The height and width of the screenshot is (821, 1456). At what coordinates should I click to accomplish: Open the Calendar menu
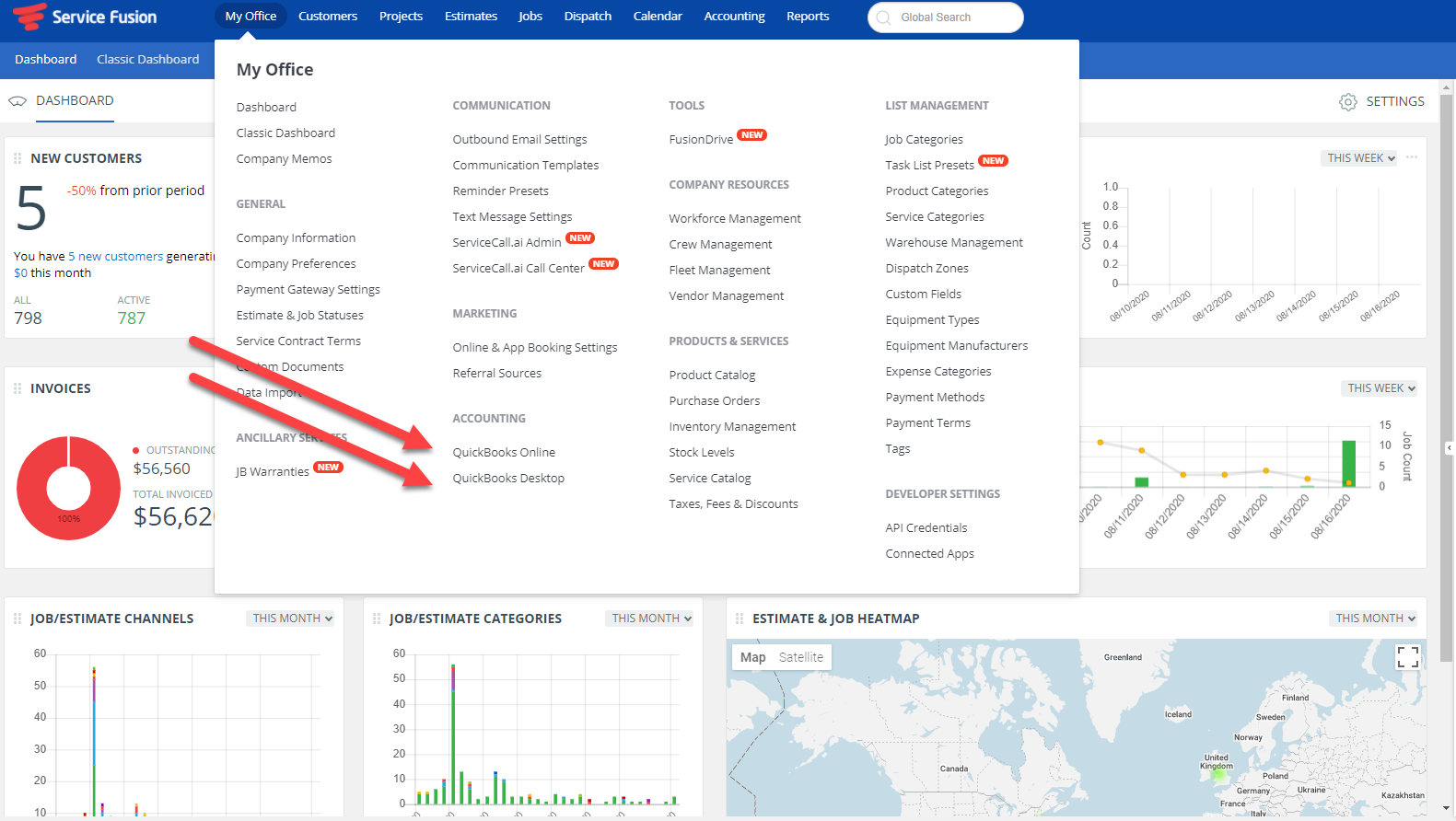[x=658, y=17]
